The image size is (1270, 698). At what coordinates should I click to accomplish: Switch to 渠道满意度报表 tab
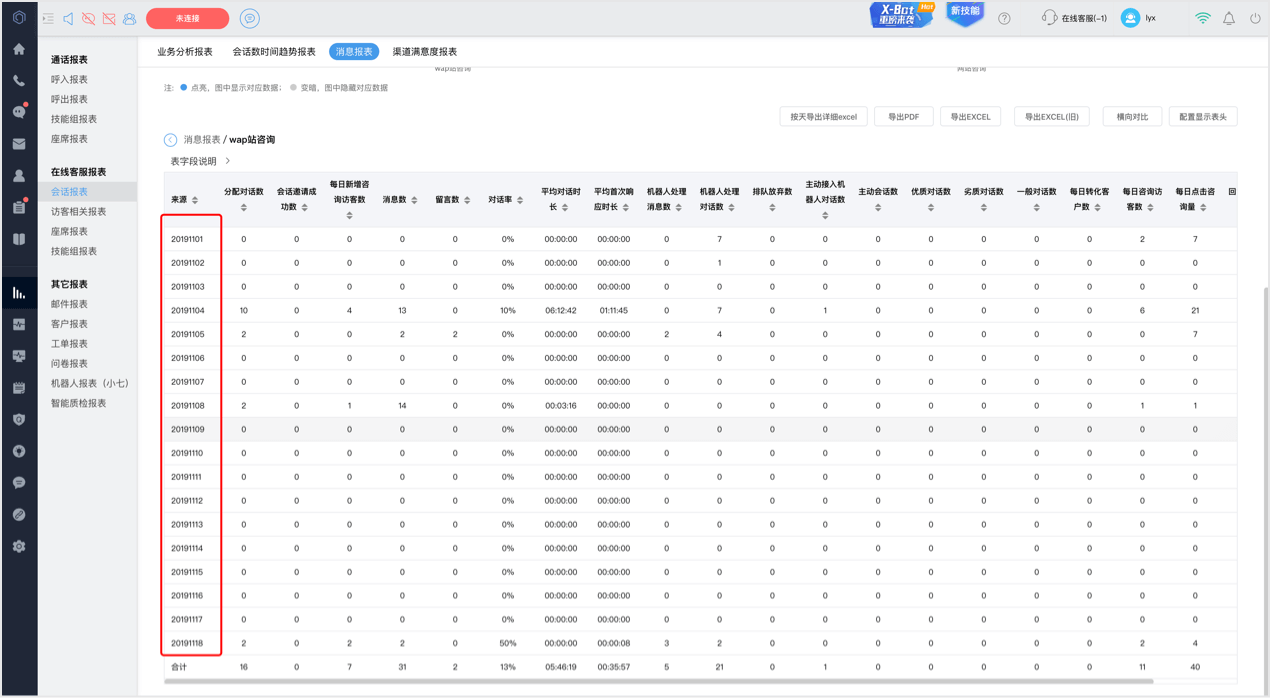425,51
